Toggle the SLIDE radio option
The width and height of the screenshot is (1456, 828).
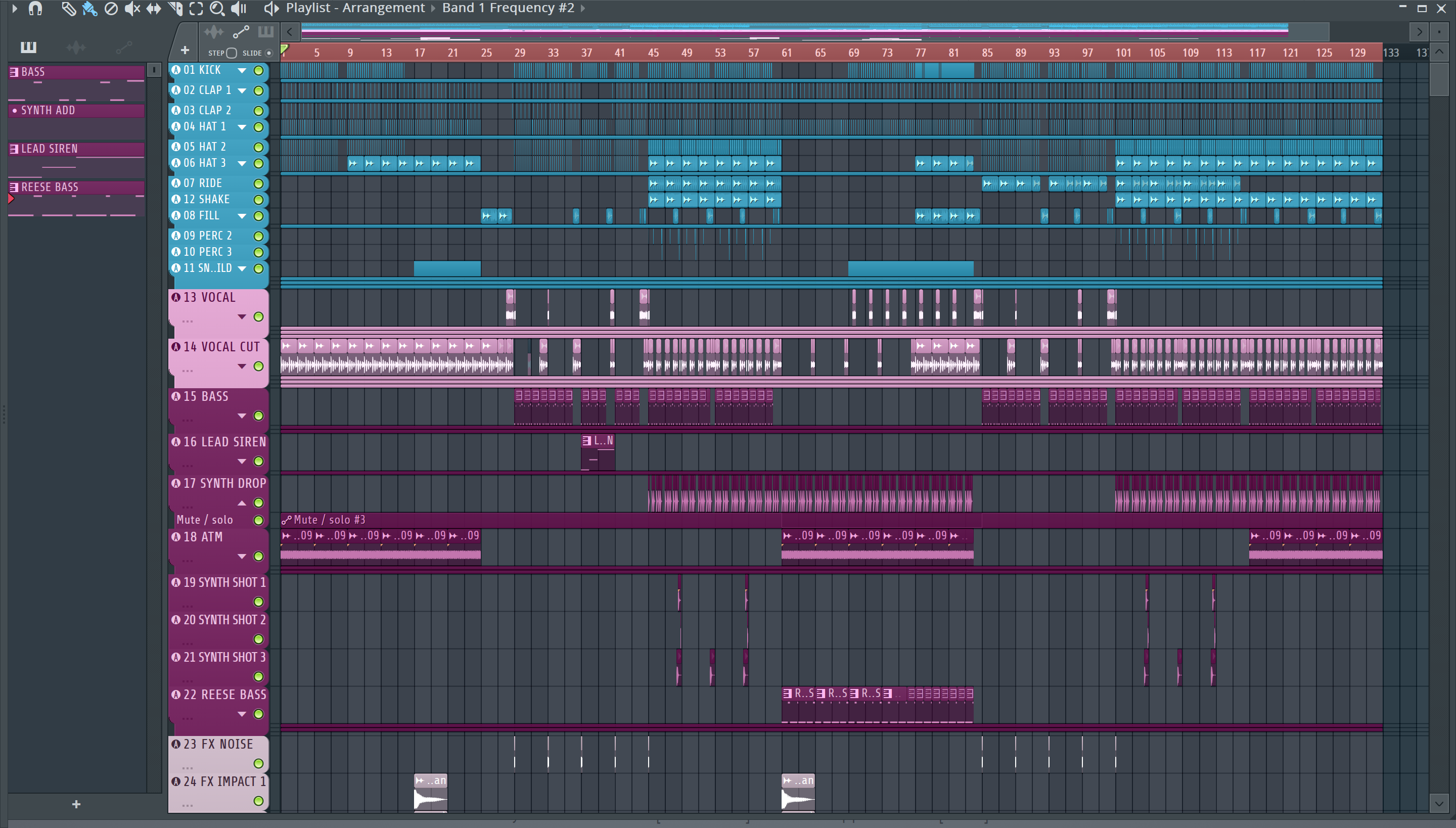click(x=269, y=53)
